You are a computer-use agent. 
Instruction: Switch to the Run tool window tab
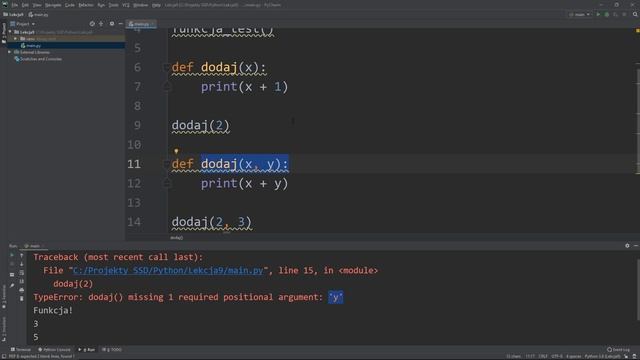point(87,349)
